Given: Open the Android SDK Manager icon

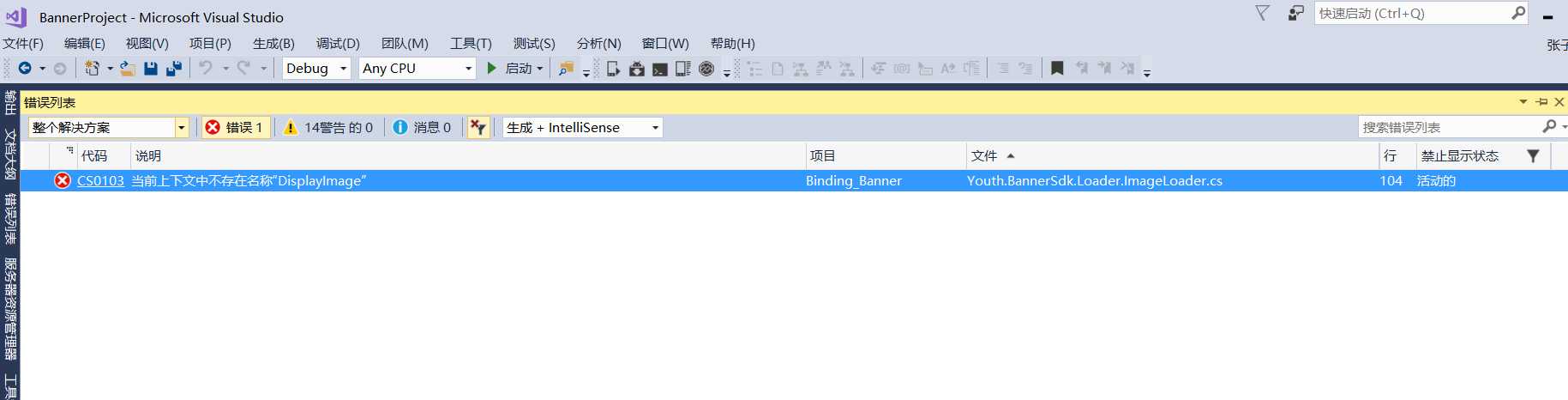Looking at the screenshot, I should pos(637,69).
